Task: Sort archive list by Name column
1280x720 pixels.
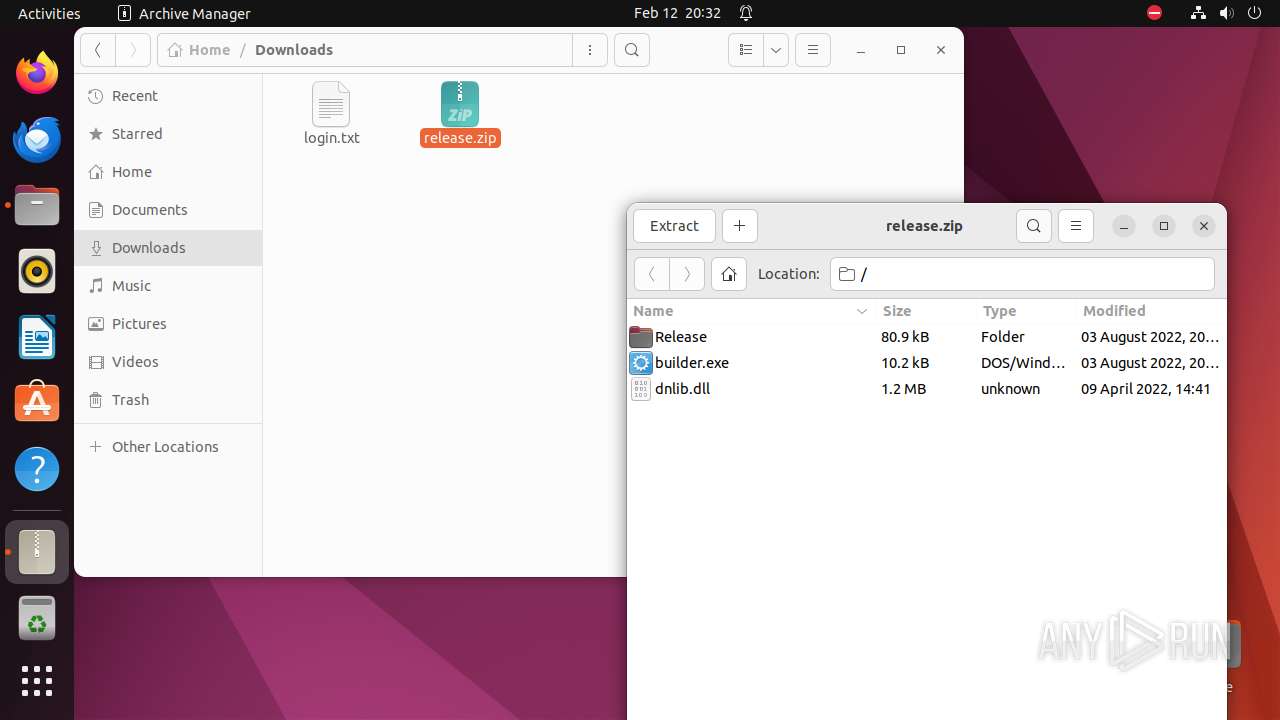Action: [751, 311]
